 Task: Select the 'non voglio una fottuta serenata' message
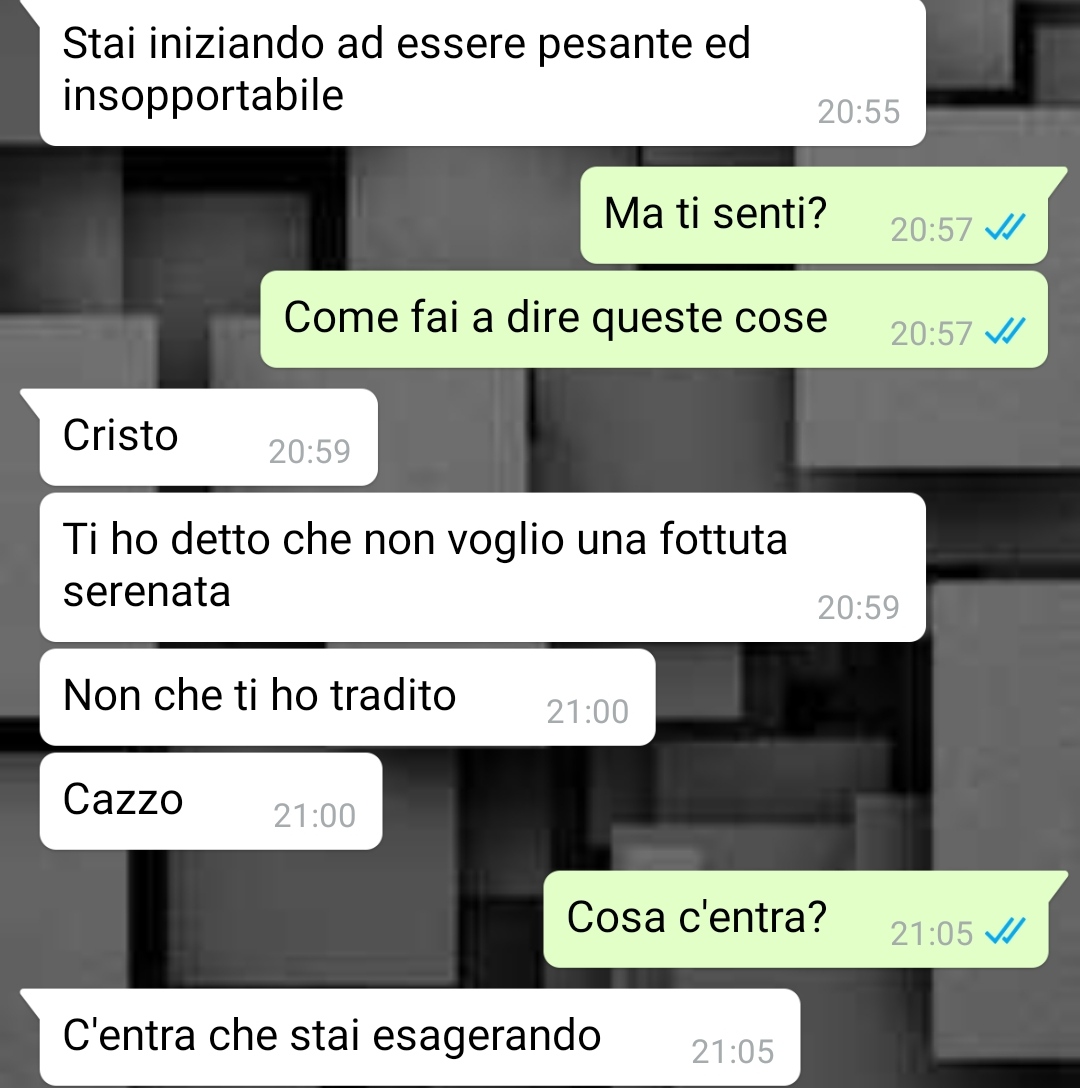482,567
